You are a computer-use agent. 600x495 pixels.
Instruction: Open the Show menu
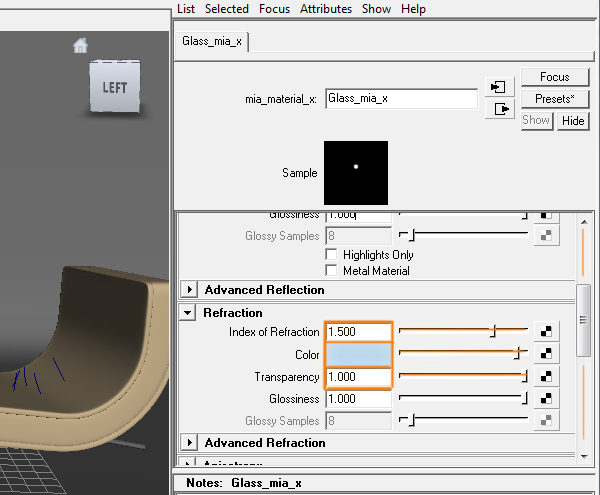[x=376, y=9]
